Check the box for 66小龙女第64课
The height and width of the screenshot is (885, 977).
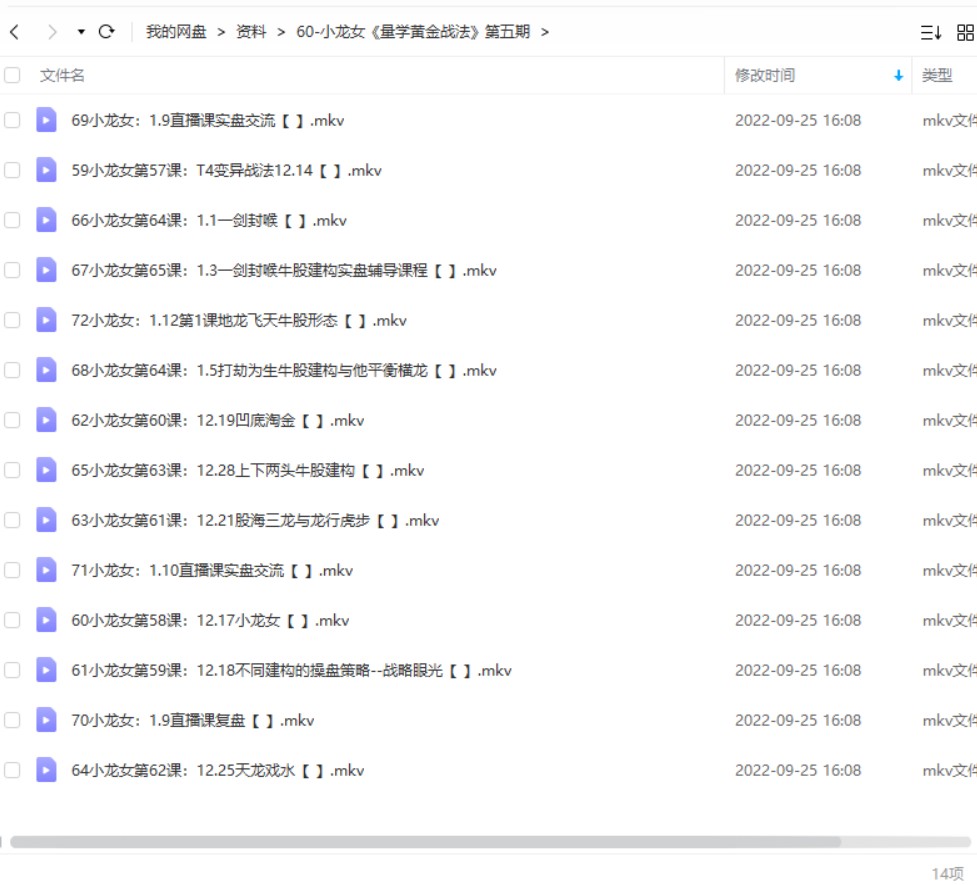pos(12,219)
